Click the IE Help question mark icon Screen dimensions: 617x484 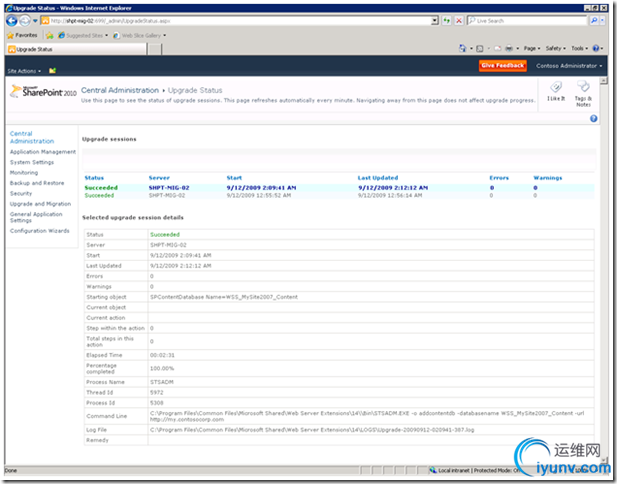(x=596, y=48)
